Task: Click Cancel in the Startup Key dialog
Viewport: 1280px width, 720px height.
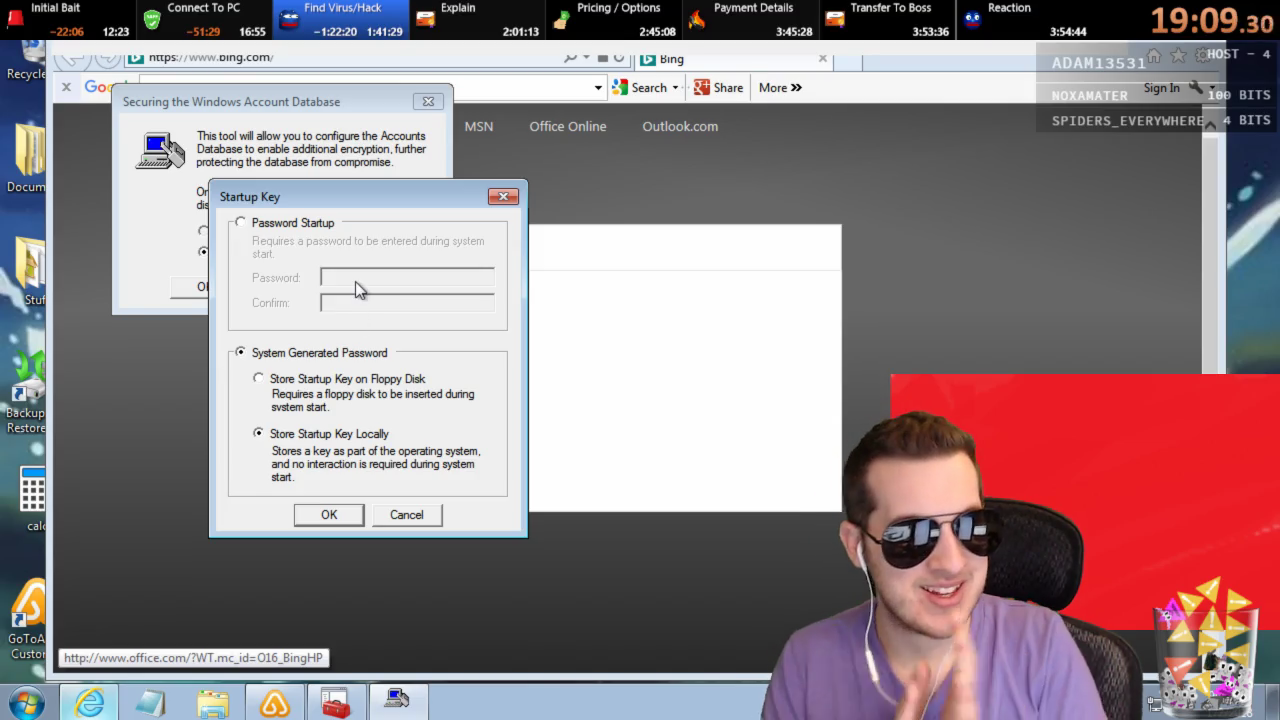Action: point(407,515)
